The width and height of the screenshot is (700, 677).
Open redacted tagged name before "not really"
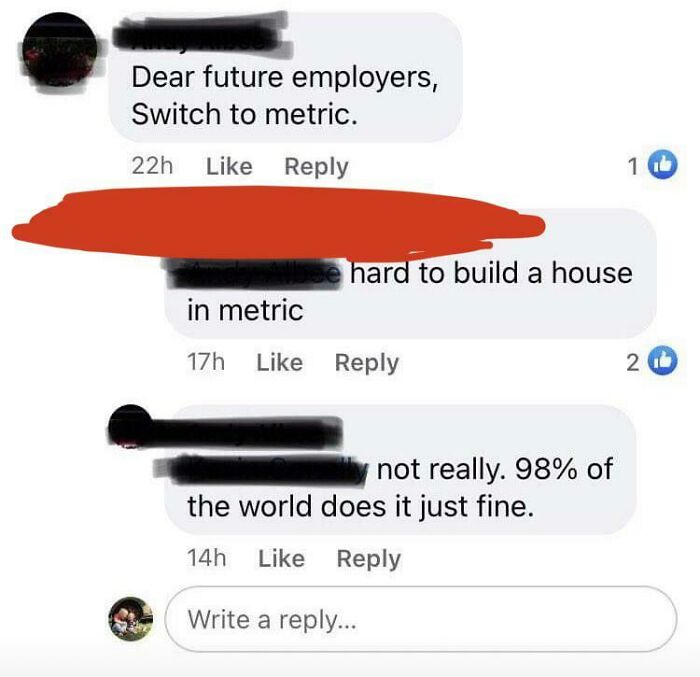click(x=263, y=469)
